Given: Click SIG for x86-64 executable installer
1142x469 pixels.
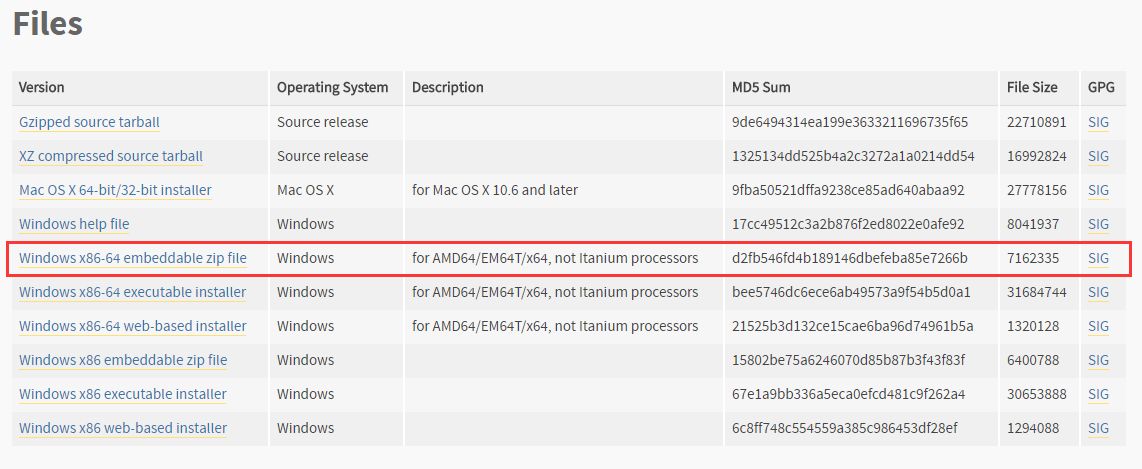Looking at the screenshot, I should (x=1098, y=292).
